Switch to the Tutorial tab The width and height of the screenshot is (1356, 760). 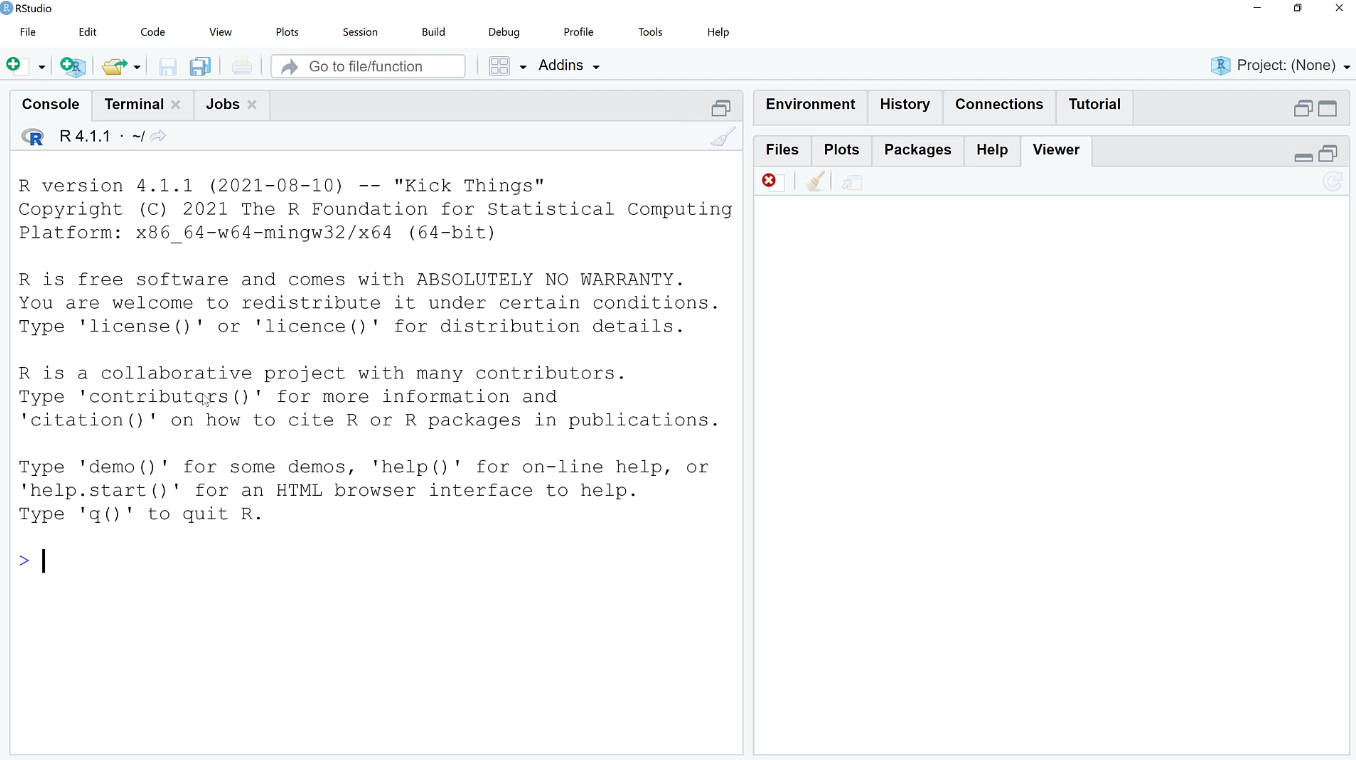(1095, 105)
